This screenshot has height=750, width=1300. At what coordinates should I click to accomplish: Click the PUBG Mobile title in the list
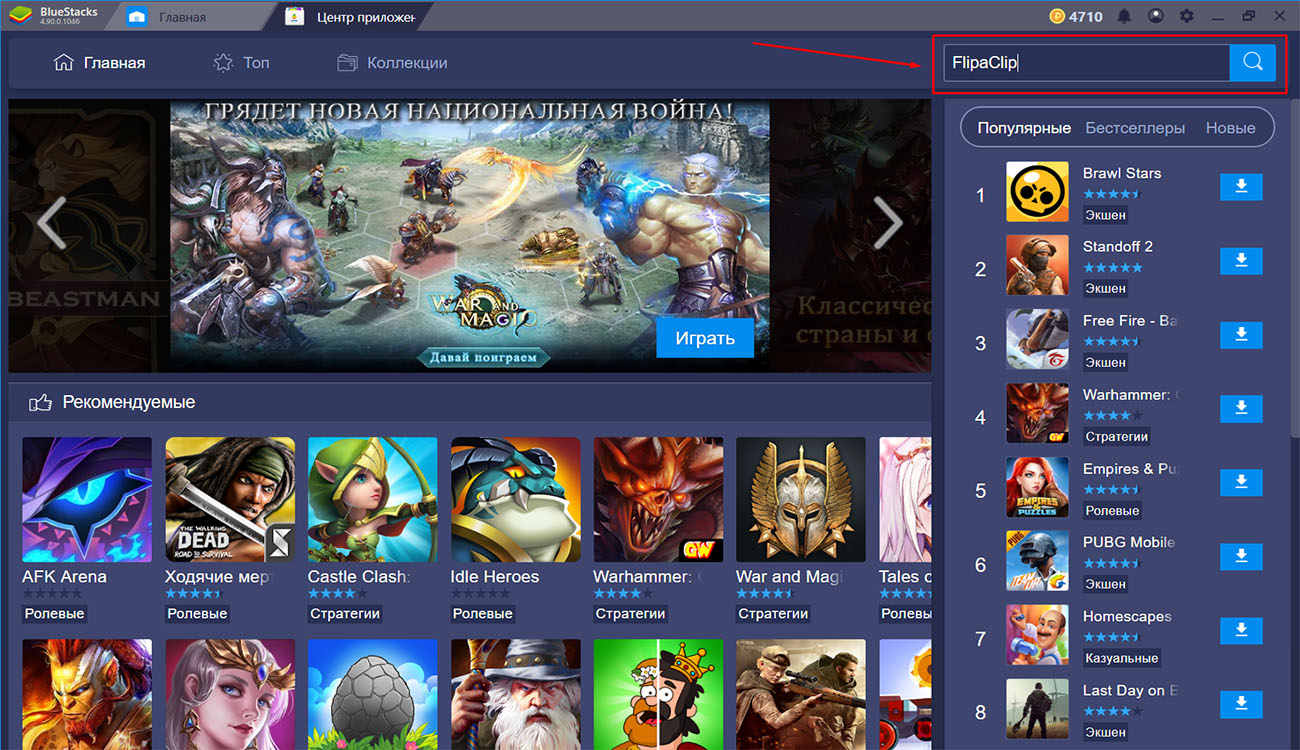point(1129,542)
